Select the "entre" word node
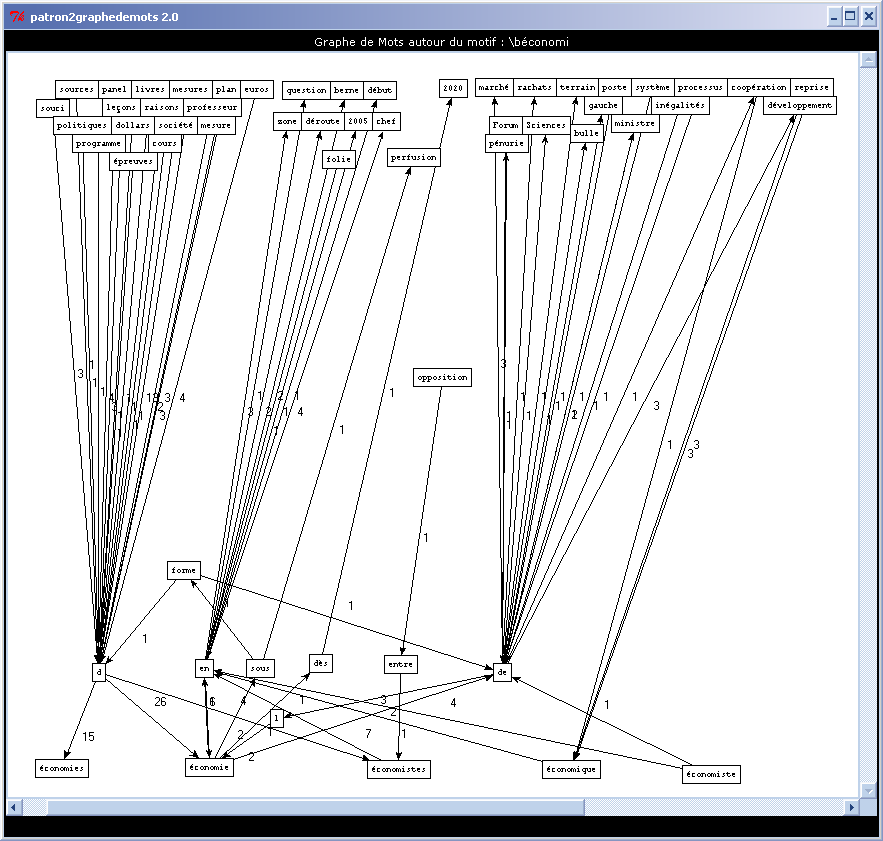883x841 pixels. click(401, 665)
